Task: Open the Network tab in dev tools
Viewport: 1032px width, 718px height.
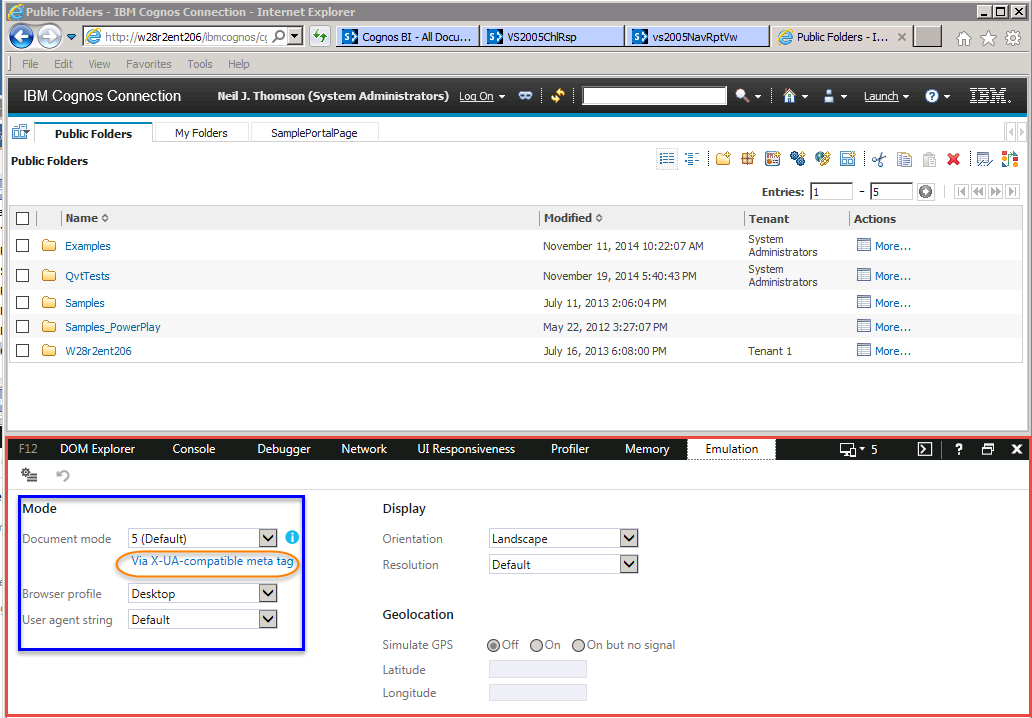Action: (364, 449)
